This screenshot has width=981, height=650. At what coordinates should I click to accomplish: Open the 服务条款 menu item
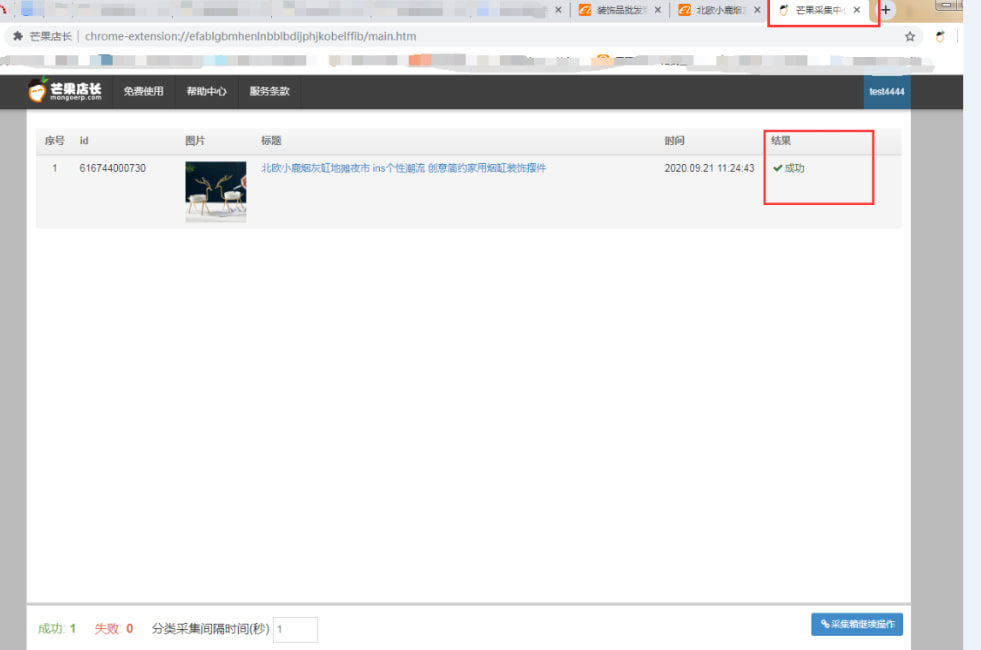coord(269,91)
